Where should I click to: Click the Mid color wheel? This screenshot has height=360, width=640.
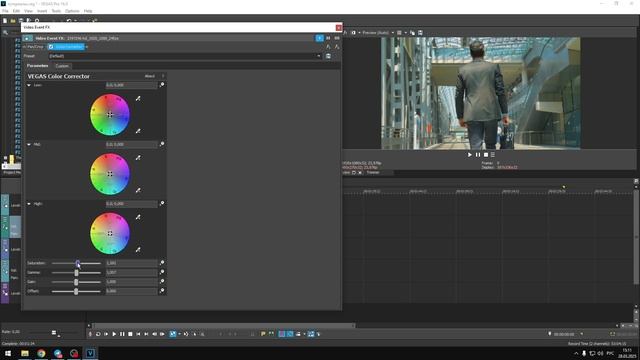[110, 174]
